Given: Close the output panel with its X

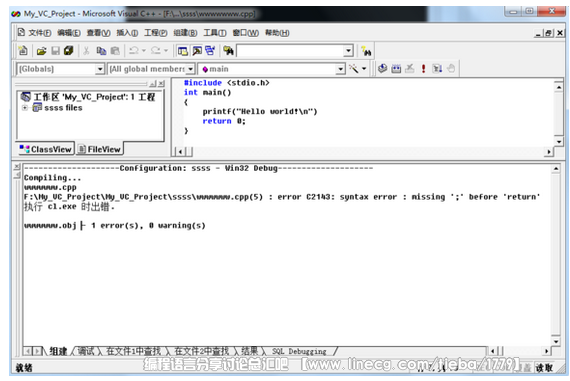Looking at the screenshot, I should click(x=16, y=167).
